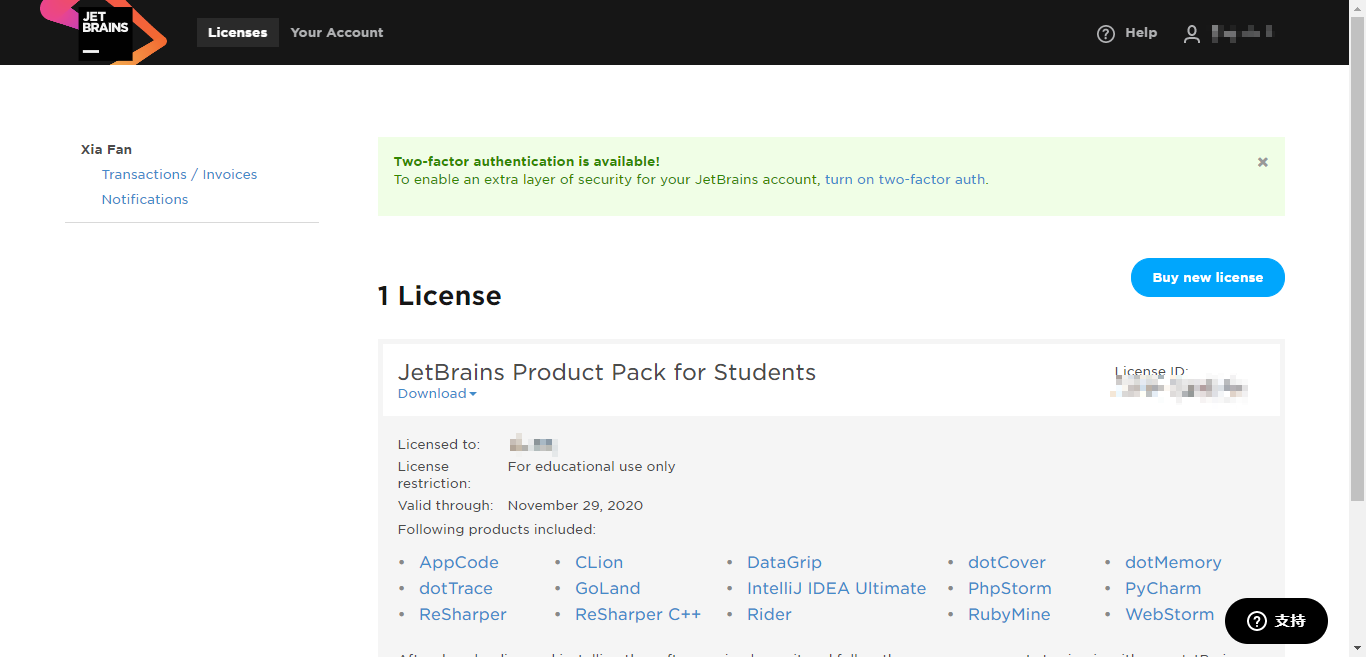Dismiss the two-factor authentication banner
The height and width of the screenshot is (657, 1366).
pyautogui.click(x=1262, y=162)
